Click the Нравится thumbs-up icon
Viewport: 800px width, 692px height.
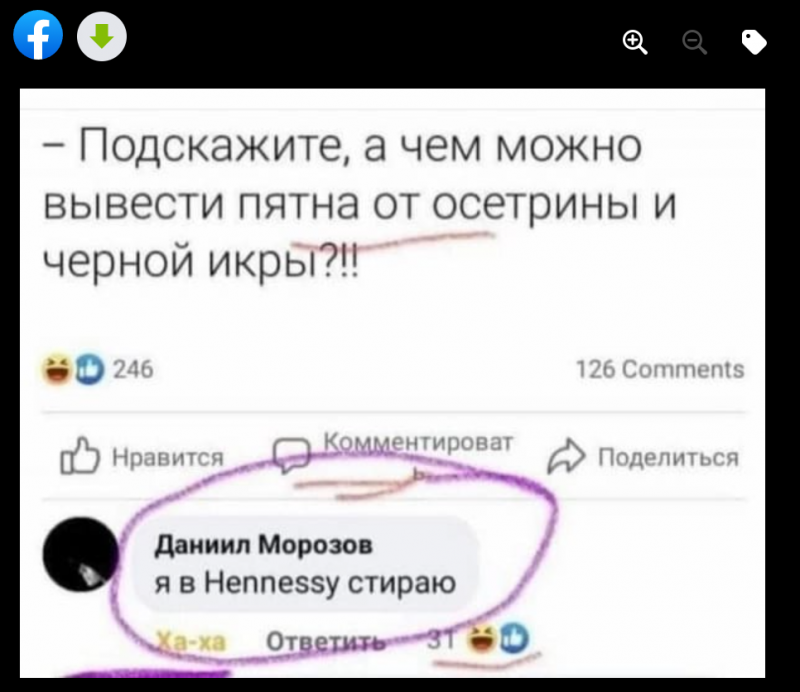point(80,456)
